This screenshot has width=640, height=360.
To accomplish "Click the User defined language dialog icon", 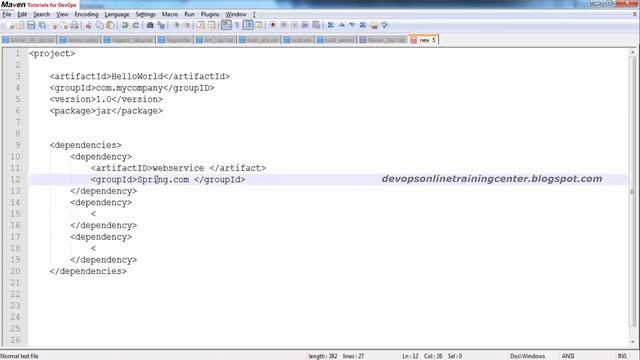I will click(x=258, y=25).
